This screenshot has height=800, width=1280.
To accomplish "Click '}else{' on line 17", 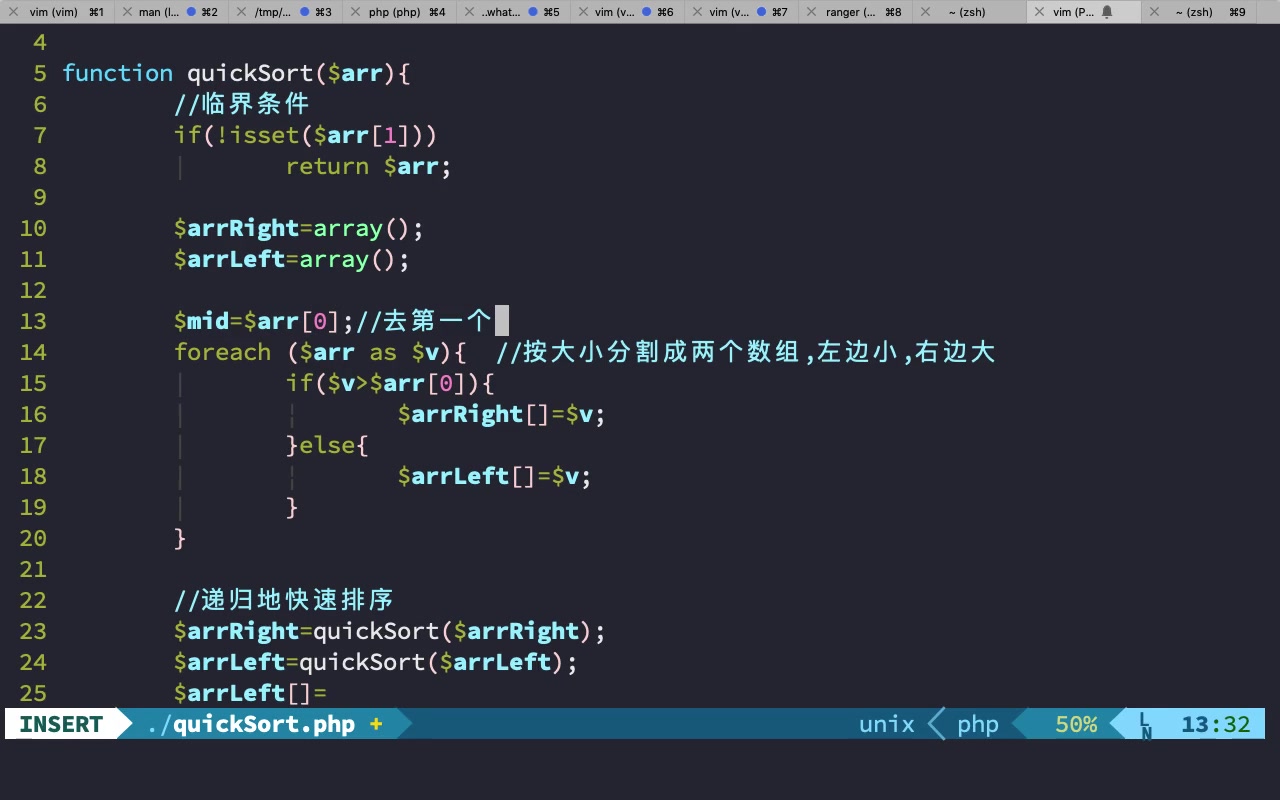I will tap(327, 445).
